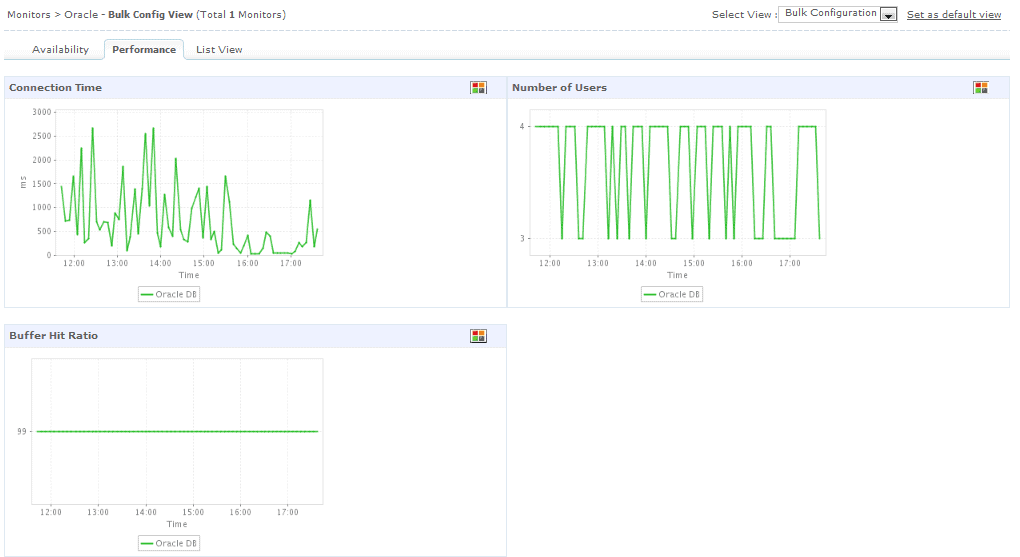The image size is (1020, 557).
Task: Click the Buffer Hit Ratio chart graph
Action: click(177, 431)
